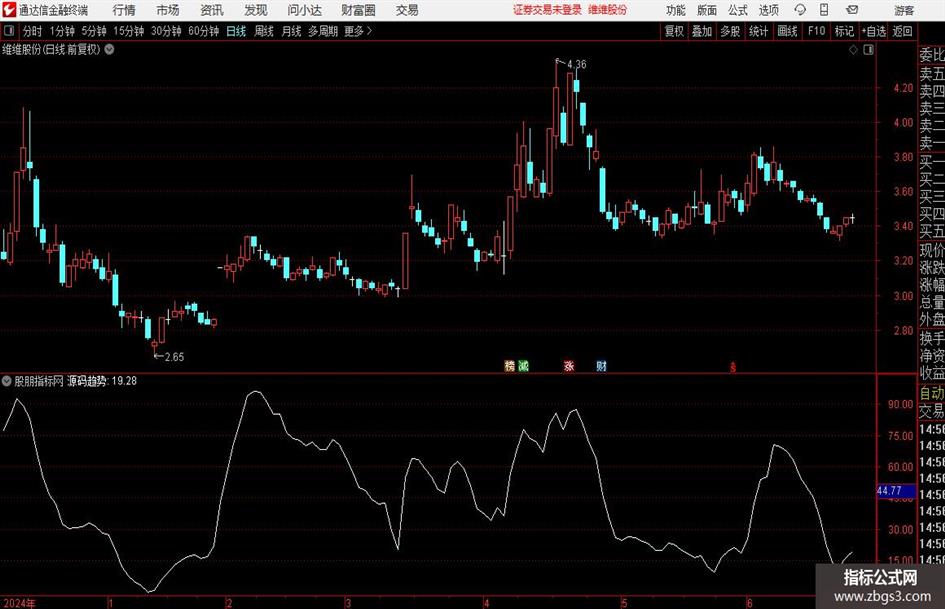Open the mail envelope icon
945x609 pixels.
click(852, 10)
